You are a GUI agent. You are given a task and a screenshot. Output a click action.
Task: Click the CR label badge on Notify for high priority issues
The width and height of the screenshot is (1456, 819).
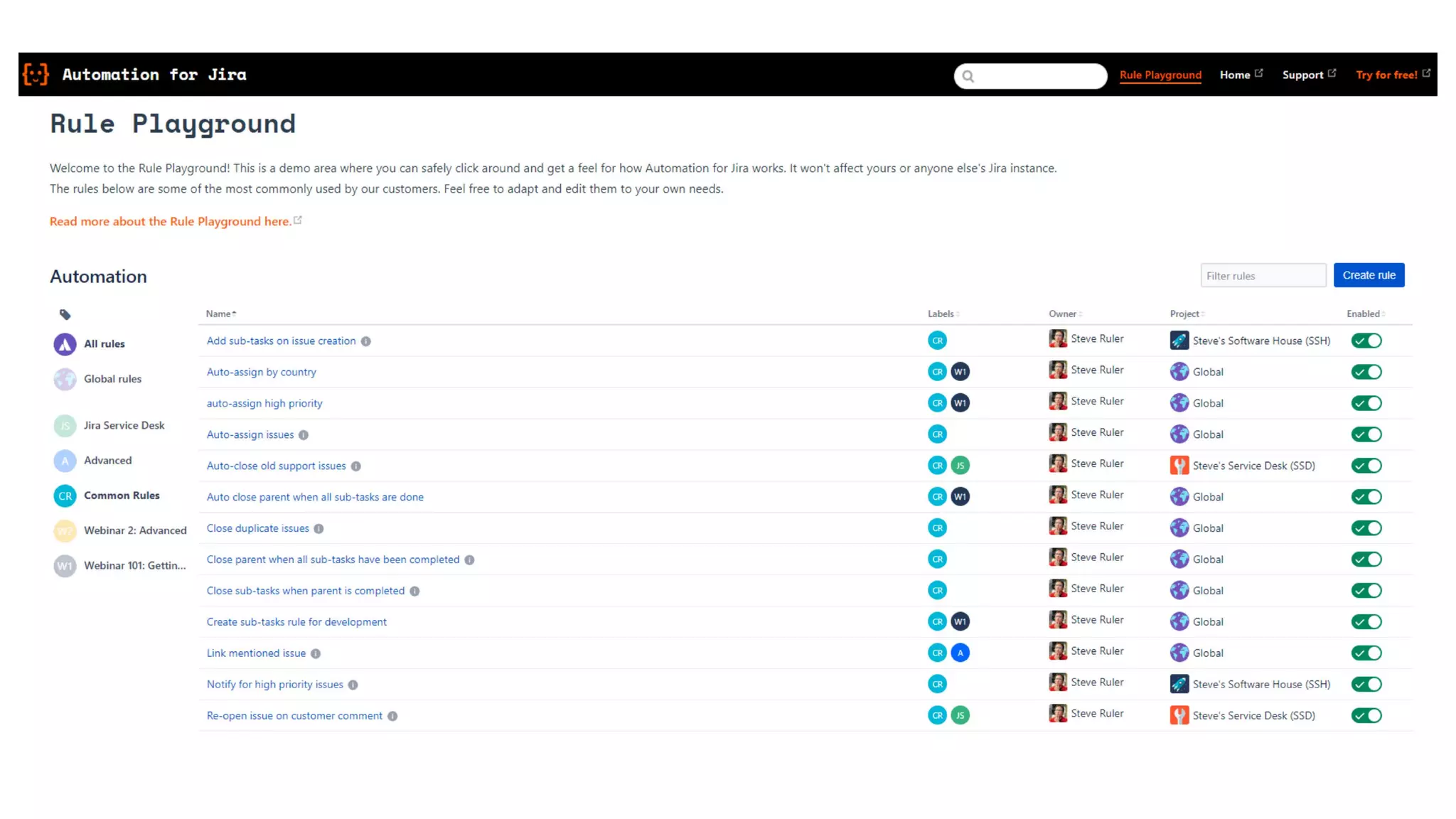coord(937,684)
